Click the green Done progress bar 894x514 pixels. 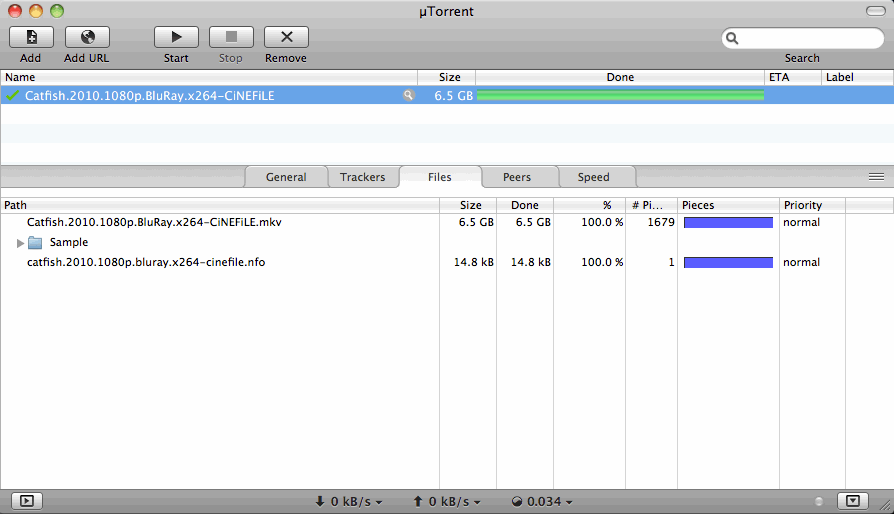(620, 95)
